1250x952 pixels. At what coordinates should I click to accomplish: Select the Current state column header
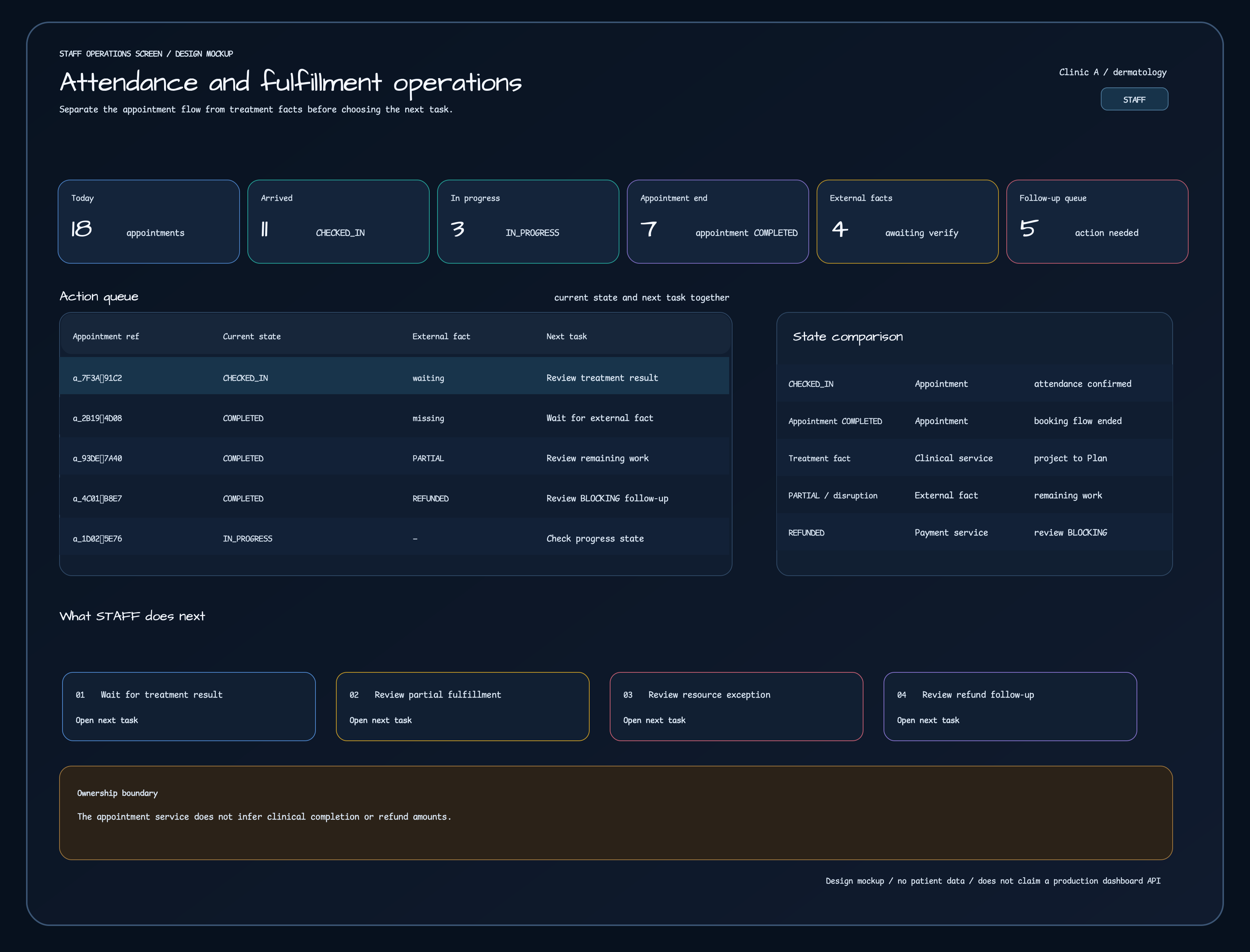(x=252, y=337)
